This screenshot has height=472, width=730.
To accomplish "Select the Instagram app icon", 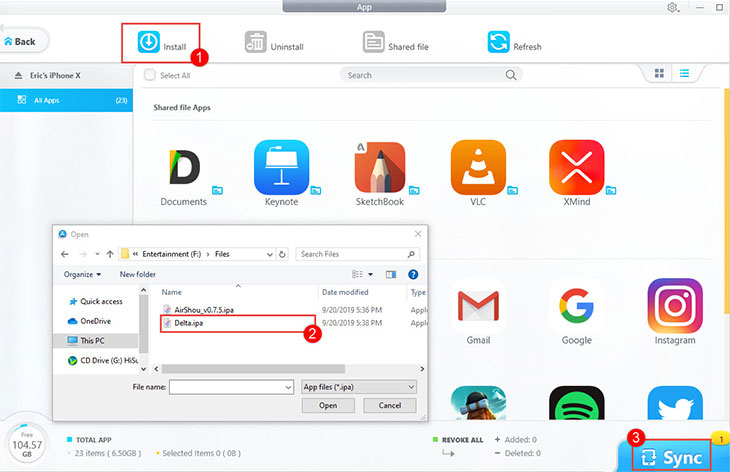I will pos(675,306).
